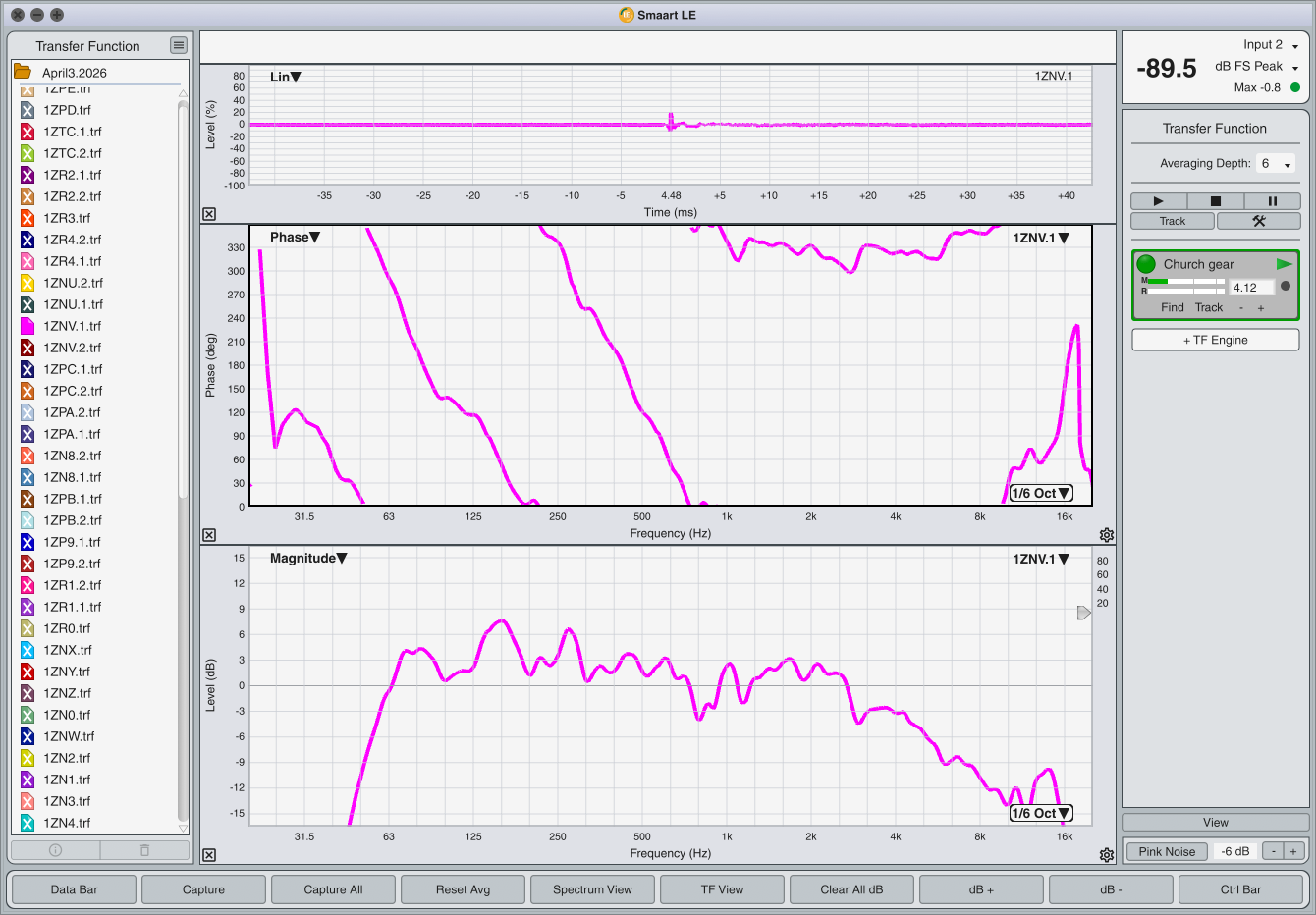
Task: Click the dB + button
Action: [x=982, y=889]
